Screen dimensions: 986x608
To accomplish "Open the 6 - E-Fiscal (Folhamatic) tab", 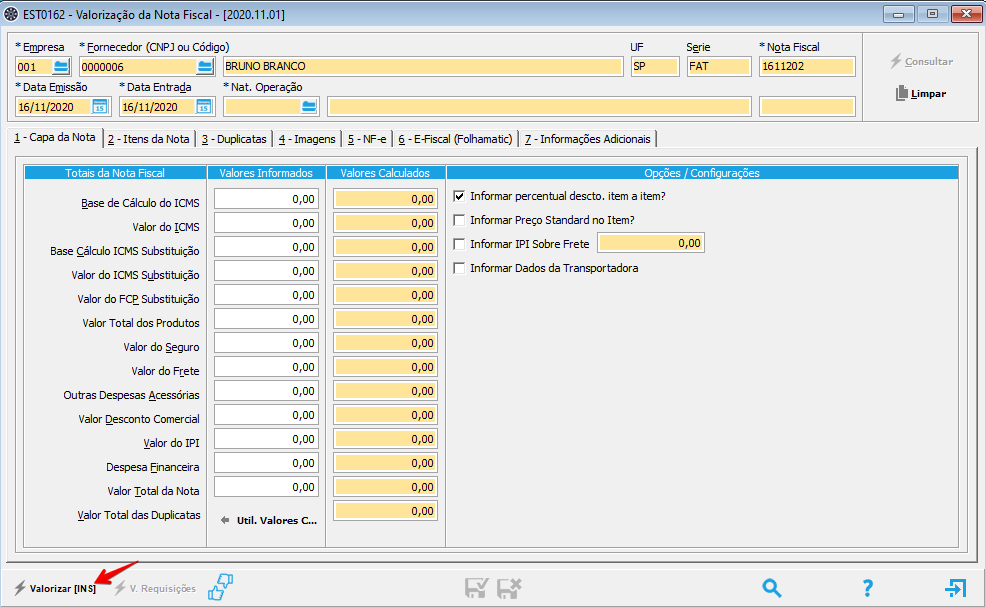I will (x=455, y=139).
